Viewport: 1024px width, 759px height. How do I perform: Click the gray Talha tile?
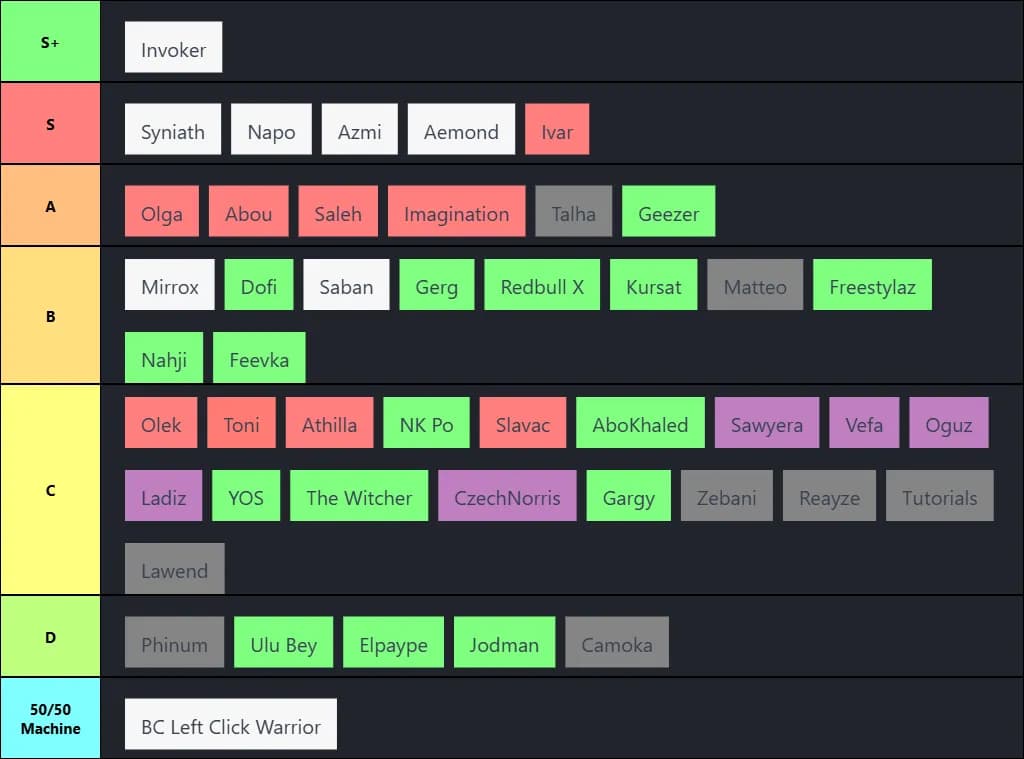point(573,212)
